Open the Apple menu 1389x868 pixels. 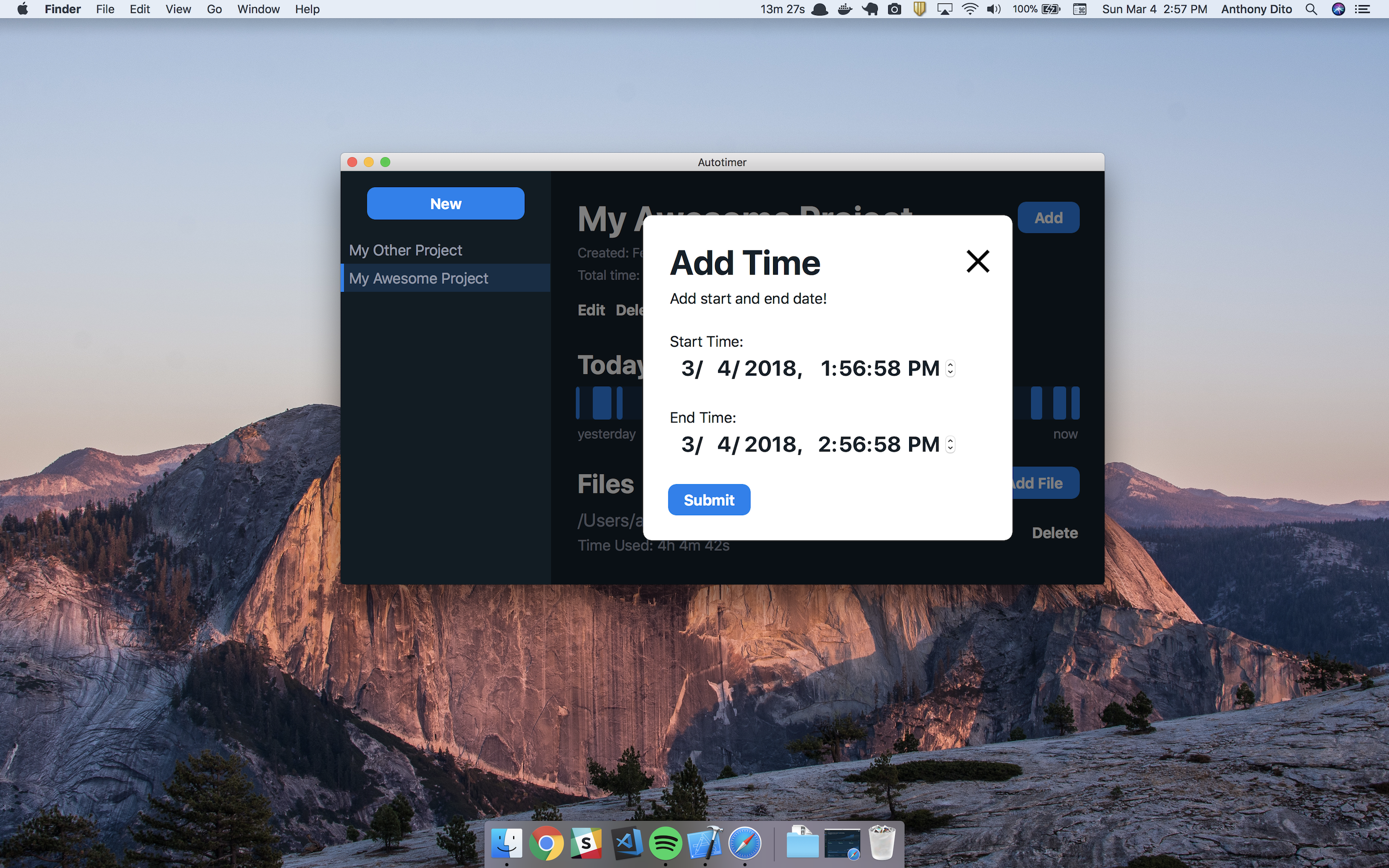tap(22, 9)
